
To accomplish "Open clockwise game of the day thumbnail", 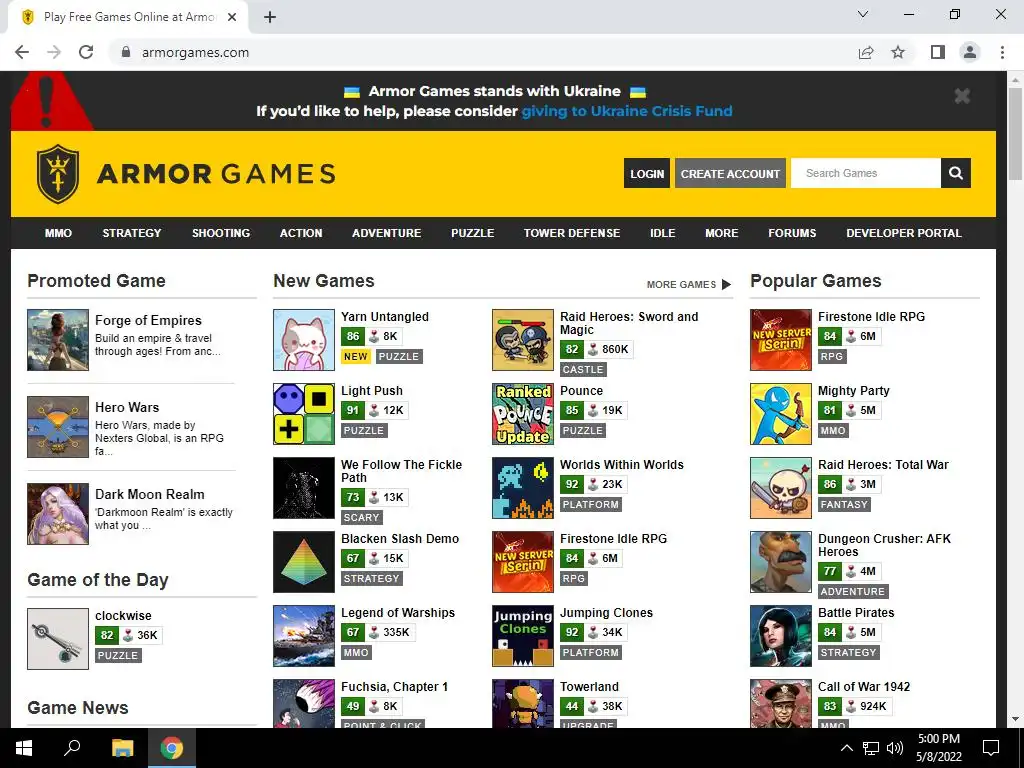I will (57, 639).
